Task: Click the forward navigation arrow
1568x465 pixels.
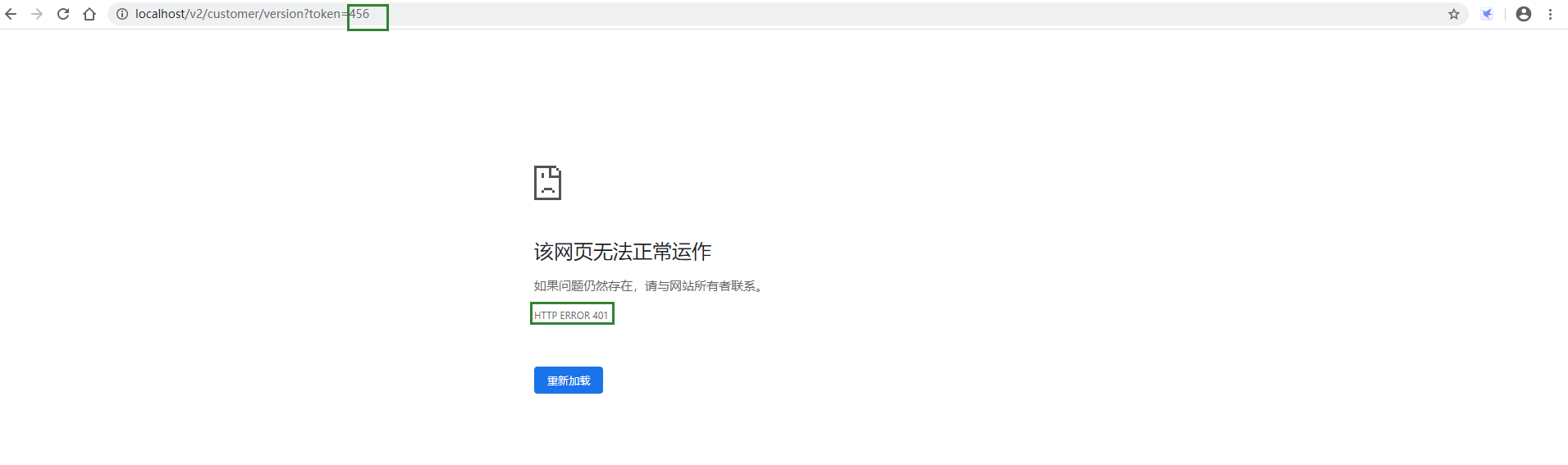Action: pos(37,14)
